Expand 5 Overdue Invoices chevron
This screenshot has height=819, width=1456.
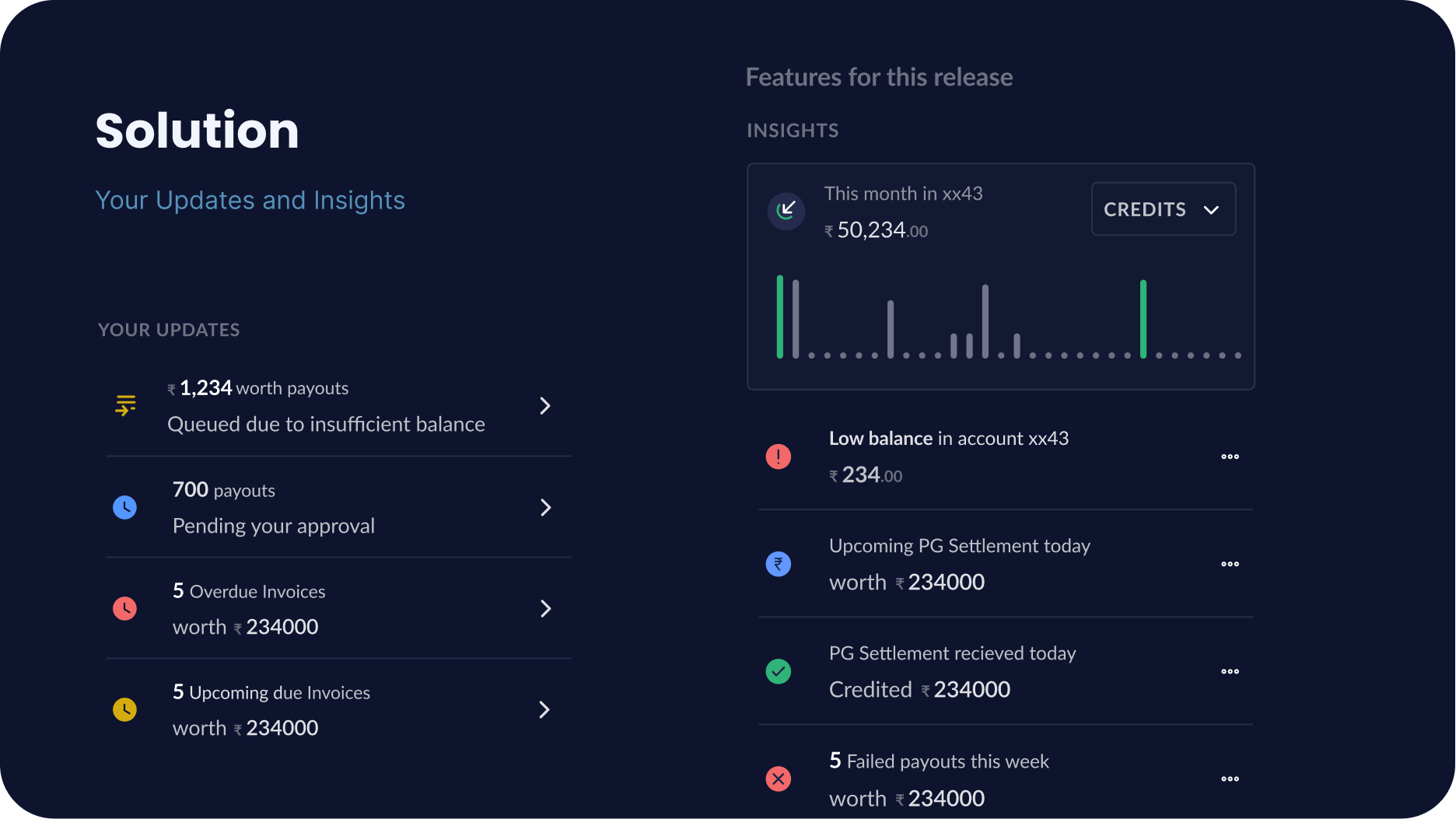point(545,608)
